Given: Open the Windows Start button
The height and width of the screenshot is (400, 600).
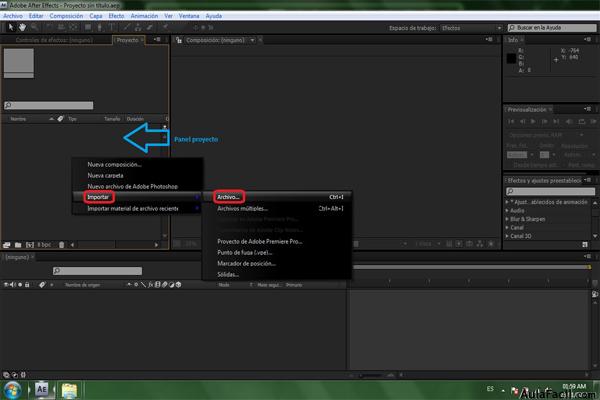Looking at the screenshot, I should click(13, 390).
